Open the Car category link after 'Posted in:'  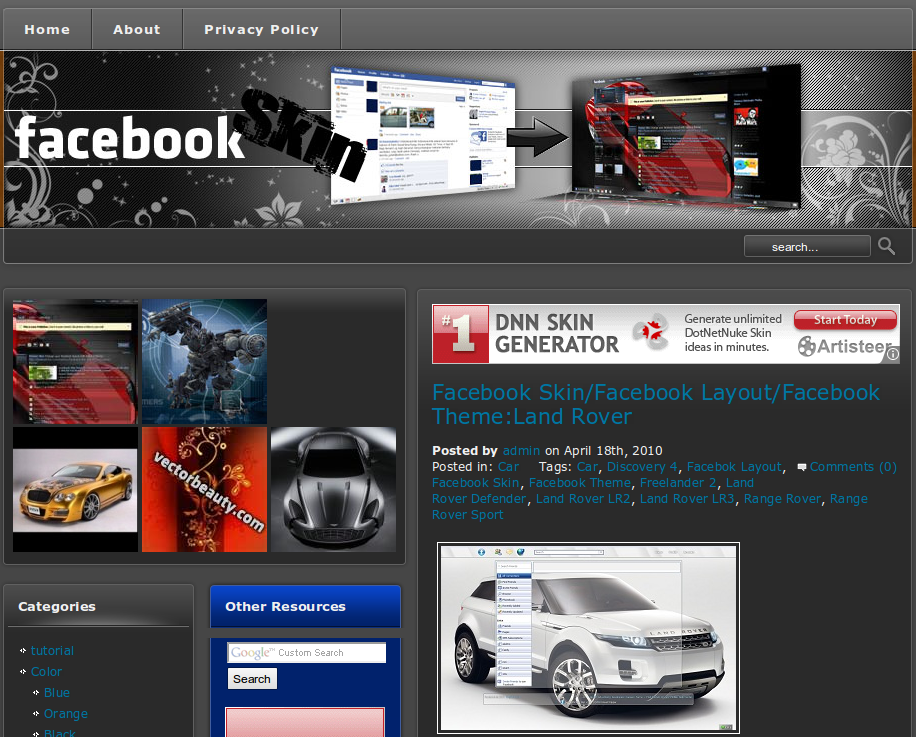click(x=508, y=467)
